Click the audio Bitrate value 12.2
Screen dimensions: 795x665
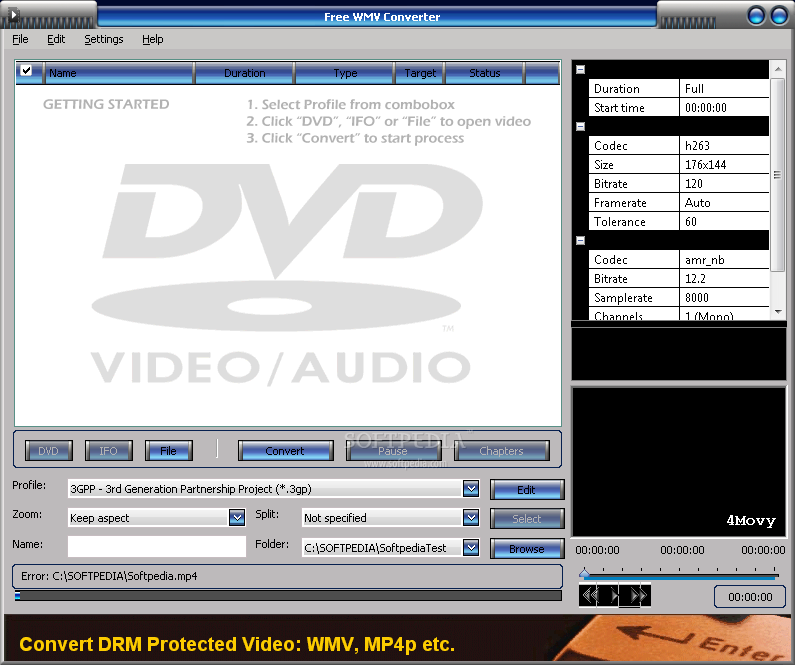pos(724,279)
